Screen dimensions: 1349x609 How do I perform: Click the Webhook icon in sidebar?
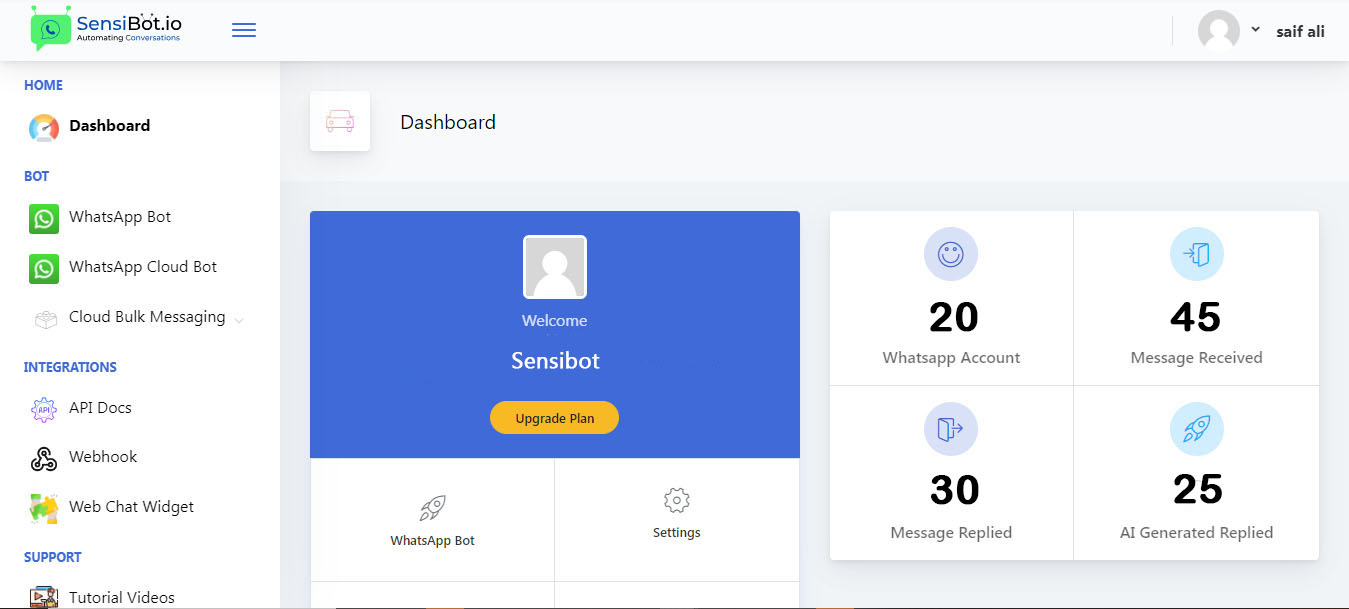(x=44, y=458)
